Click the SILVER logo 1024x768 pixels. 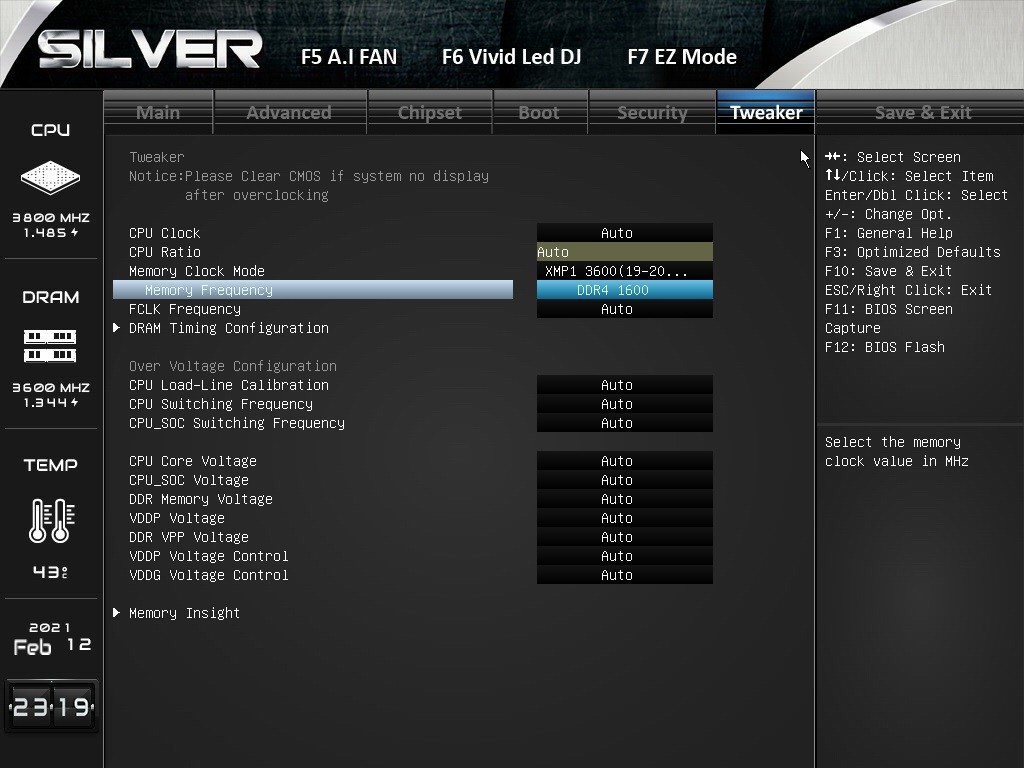150,50
